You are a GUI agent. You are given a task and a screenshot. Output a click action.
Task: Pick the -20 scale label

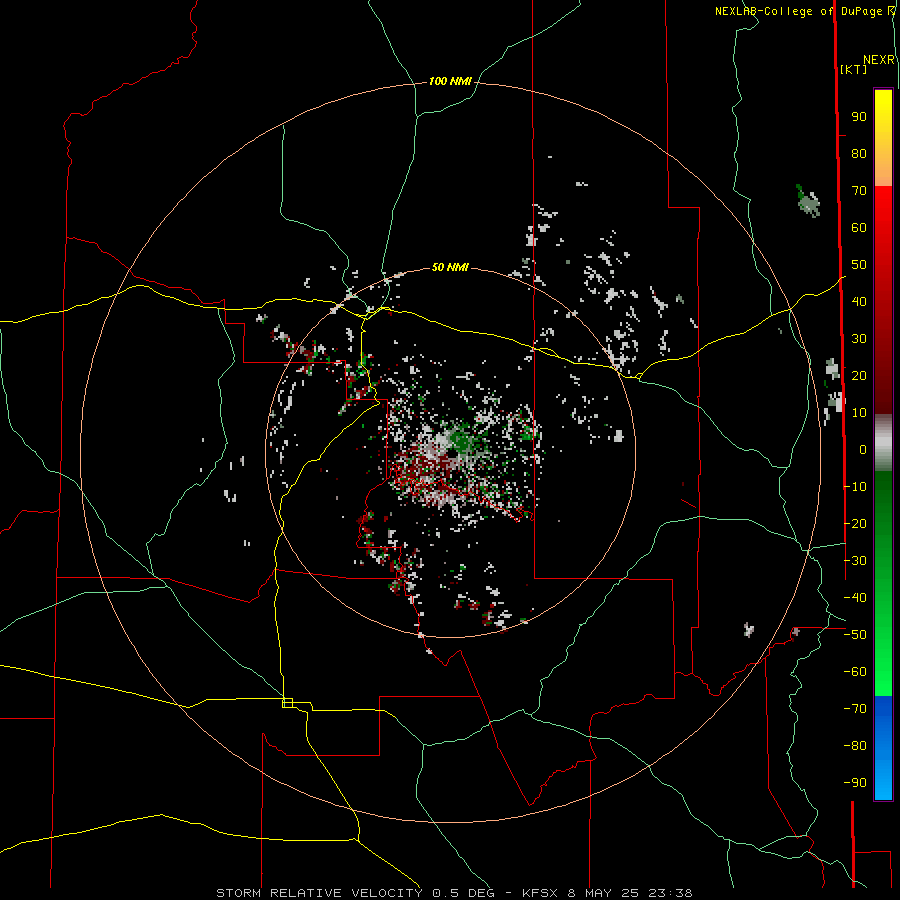click(x=855, y=524)
